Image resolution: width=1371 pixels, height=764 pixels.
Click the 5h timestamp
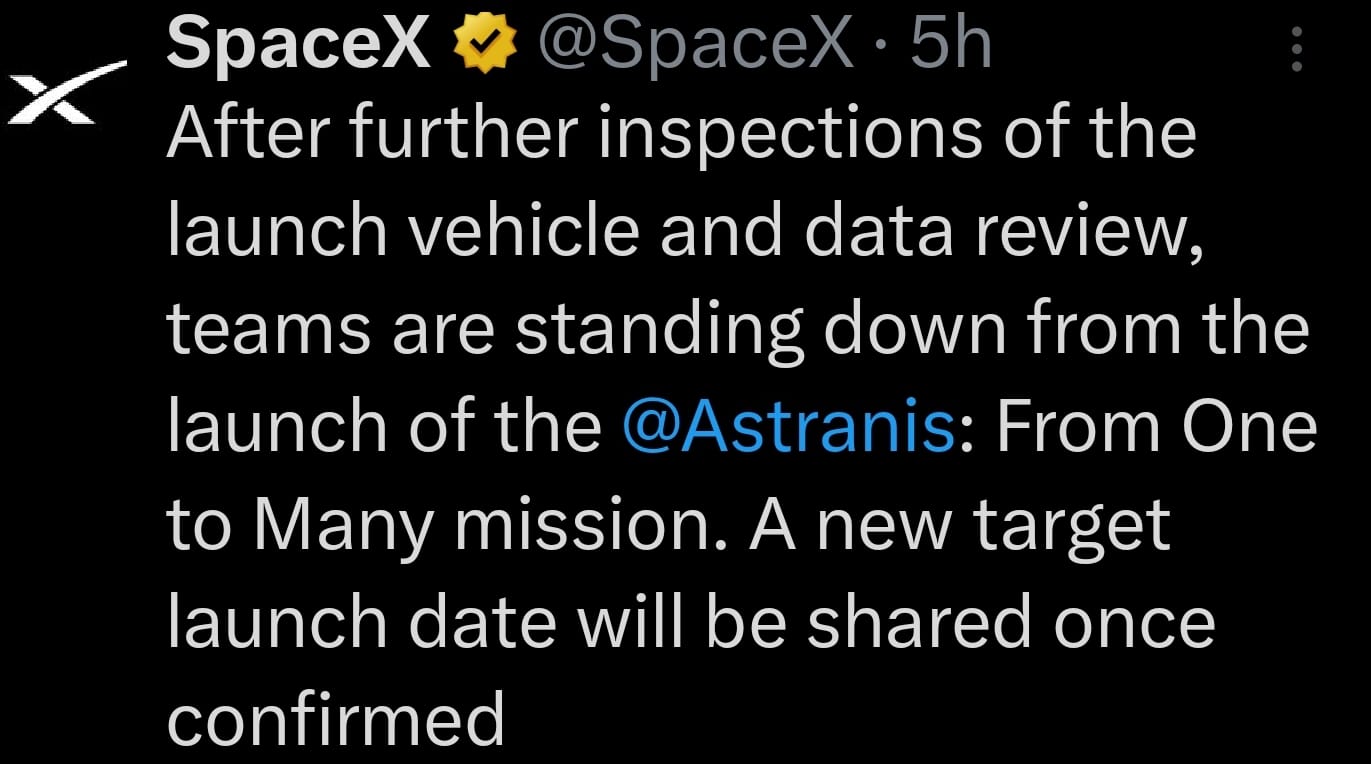point(949,46)
